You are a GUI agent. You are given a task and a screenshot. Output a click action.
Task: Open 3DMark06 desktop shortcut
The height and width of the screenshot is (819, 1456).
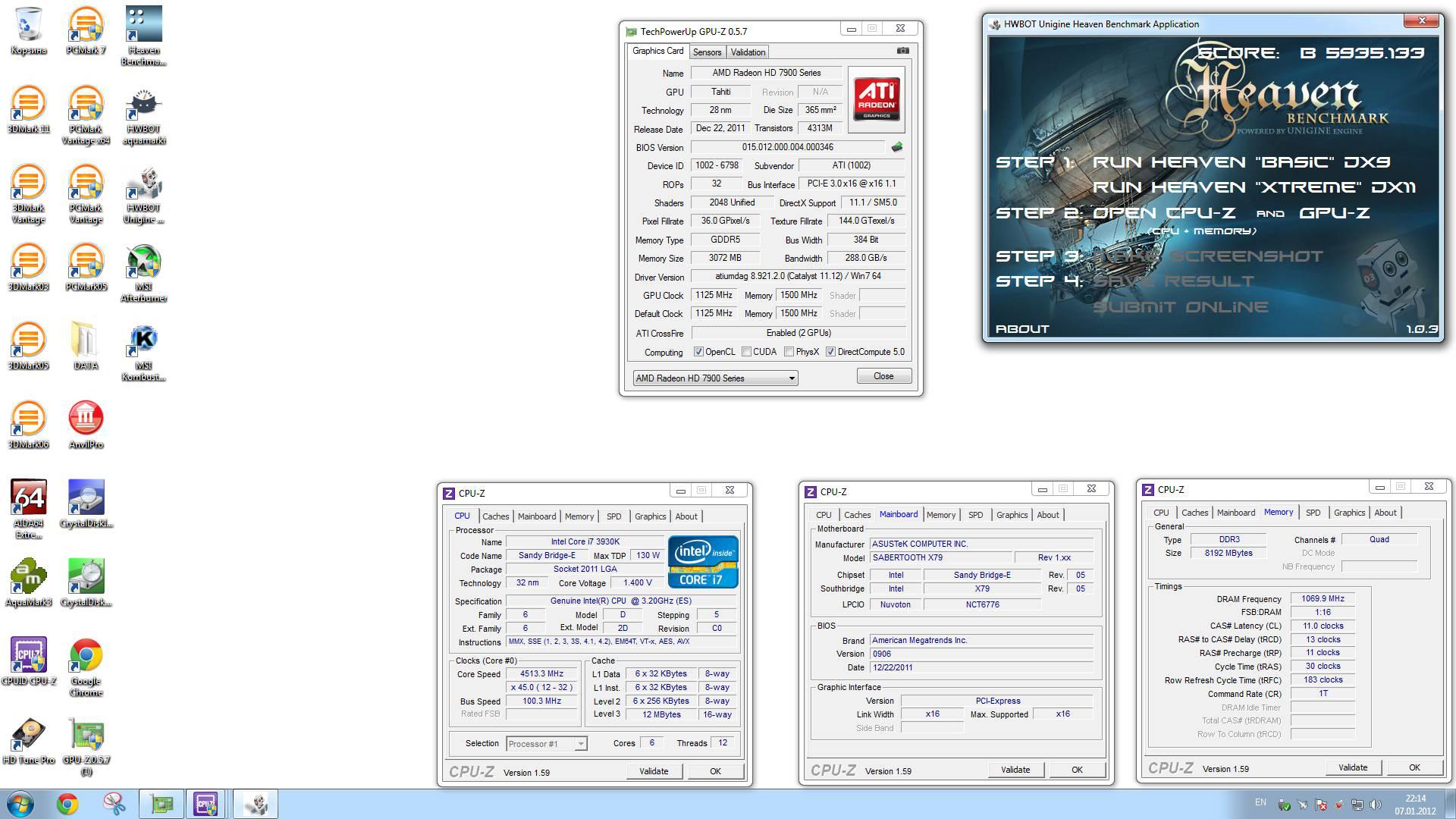[x=28, y=425]
